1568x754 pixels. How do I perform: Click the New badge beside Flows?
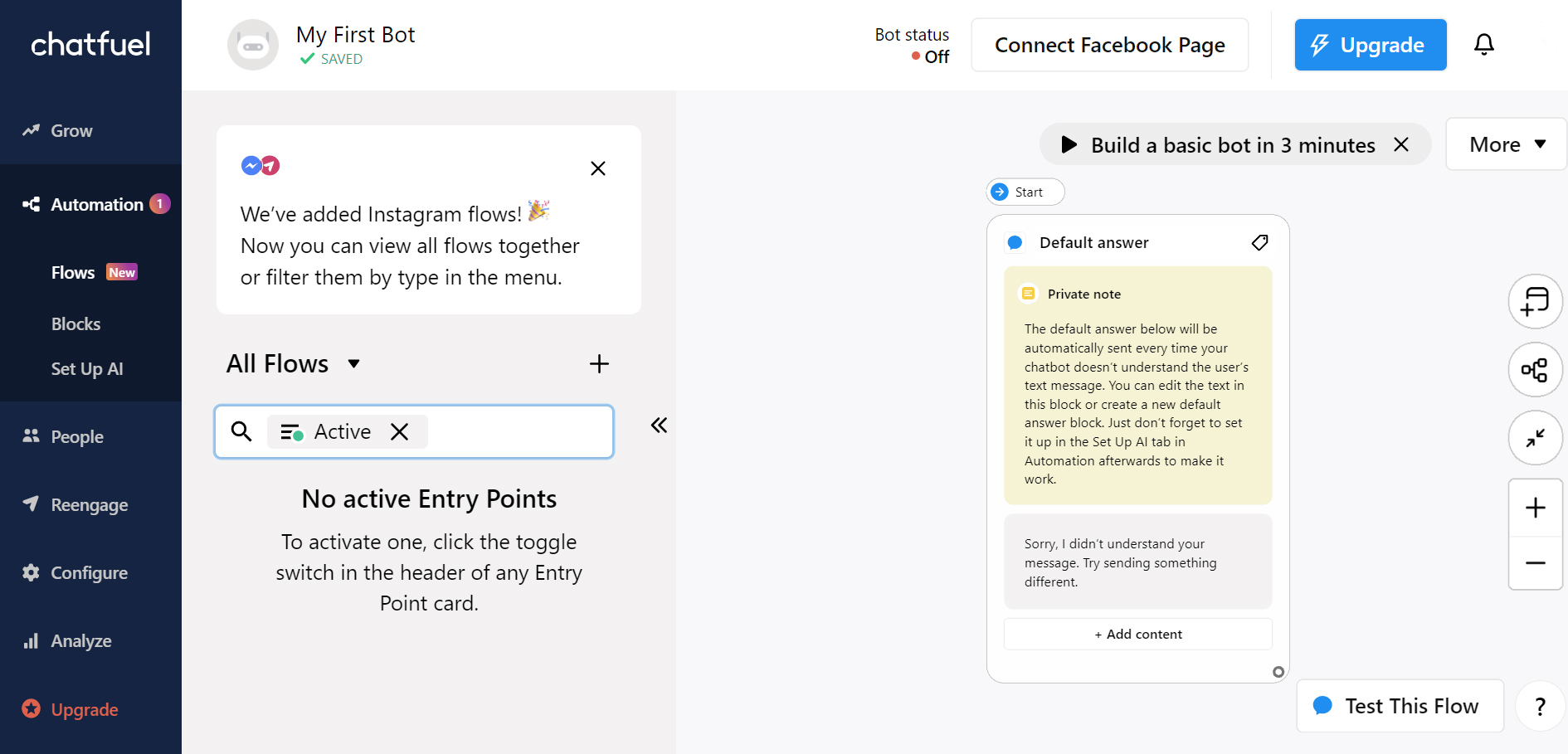point(121,272)
